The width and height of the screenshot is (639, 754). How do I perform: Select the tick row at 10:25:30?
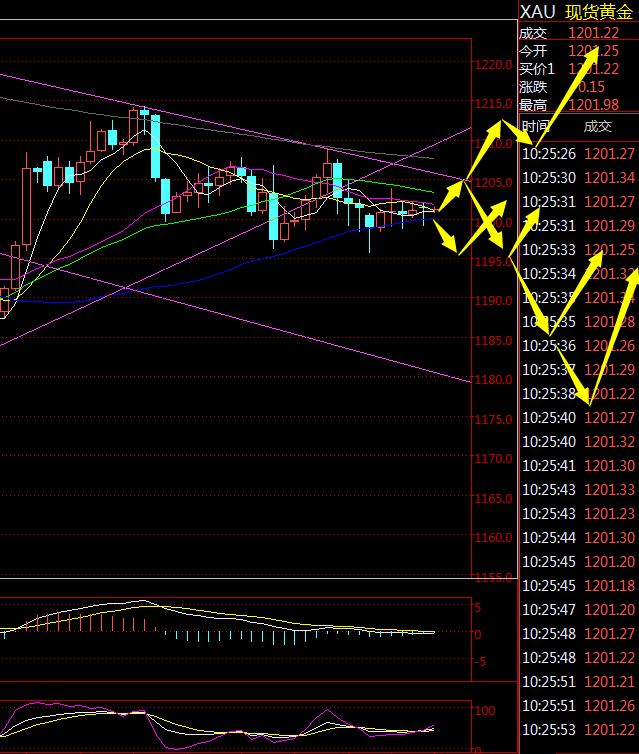pyautogui.click(x=578, y=177)
